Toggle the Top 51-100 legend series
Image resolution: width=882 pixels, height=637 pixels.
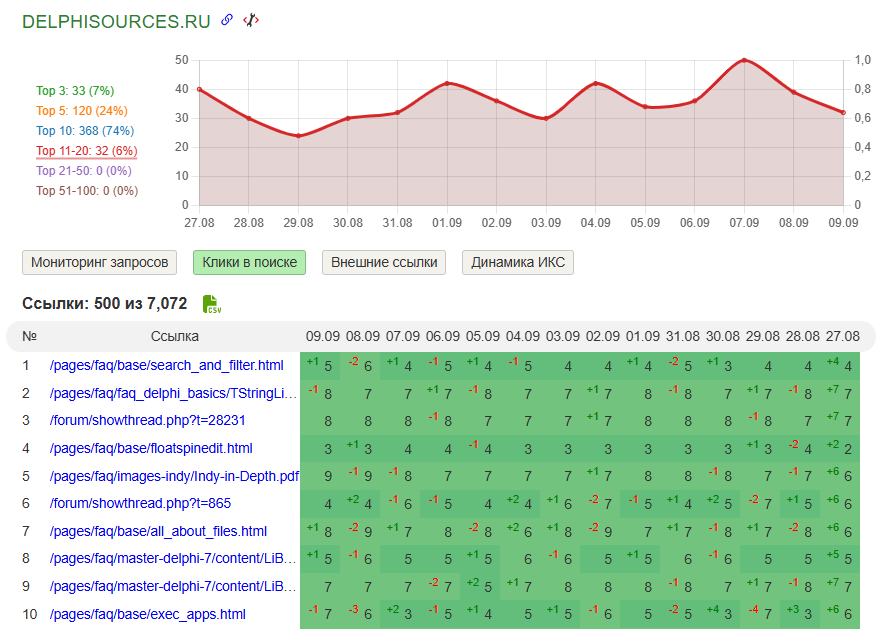87,191
